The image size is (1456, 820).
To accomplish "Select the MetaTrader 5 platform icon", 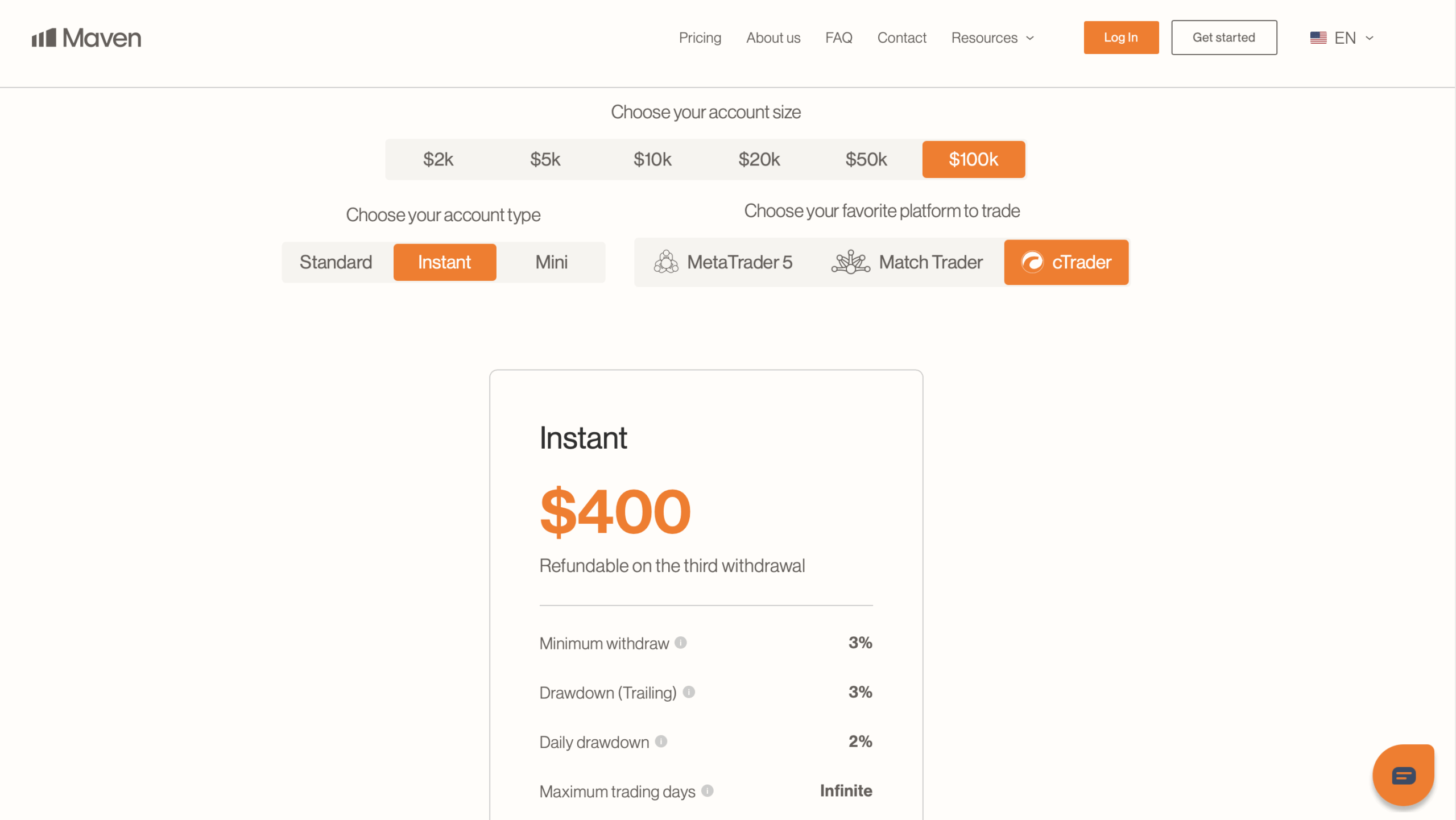I will coord(666,262).
